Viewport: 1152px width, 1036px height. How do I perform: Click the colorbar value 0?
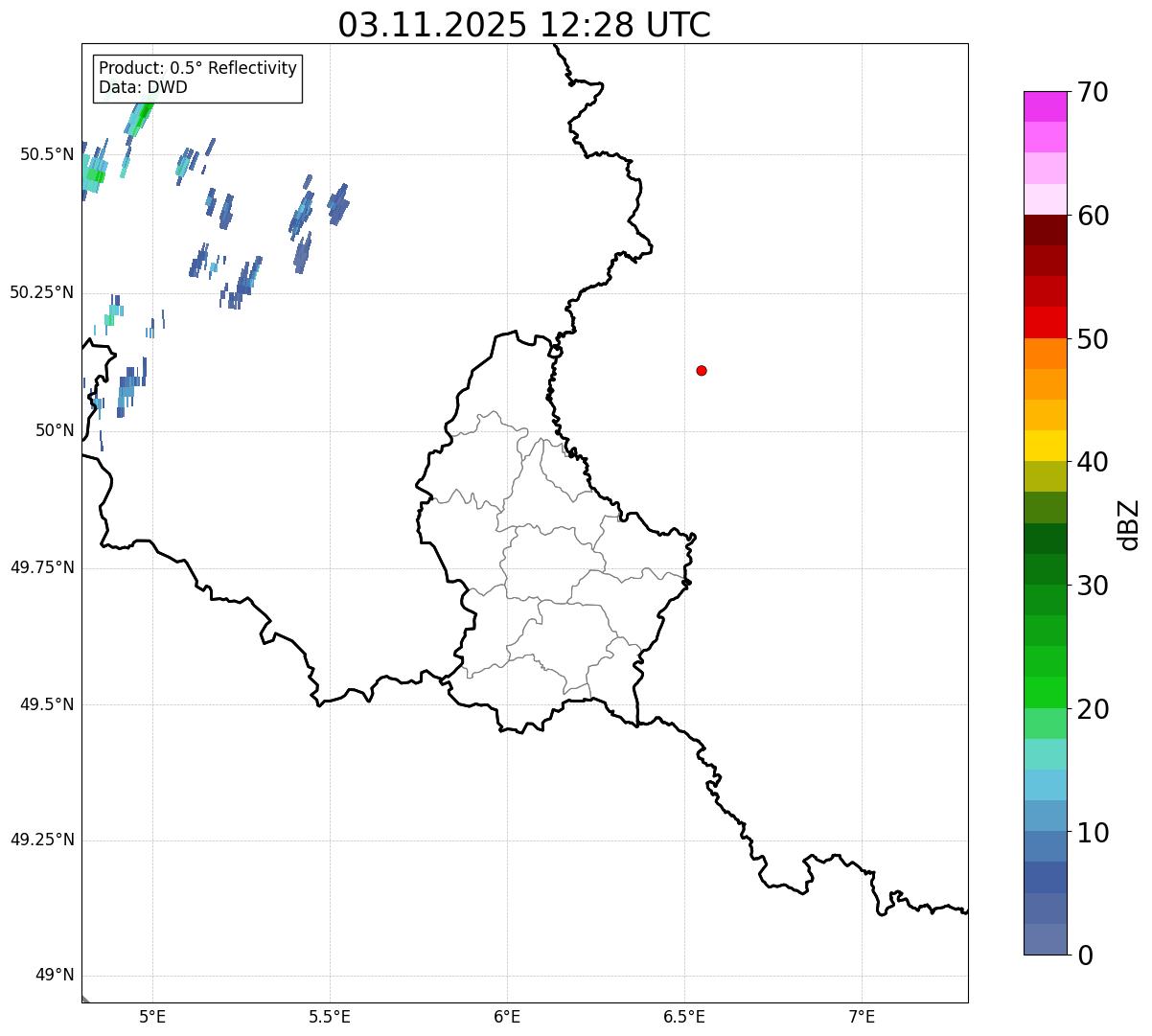[1085, 955]
